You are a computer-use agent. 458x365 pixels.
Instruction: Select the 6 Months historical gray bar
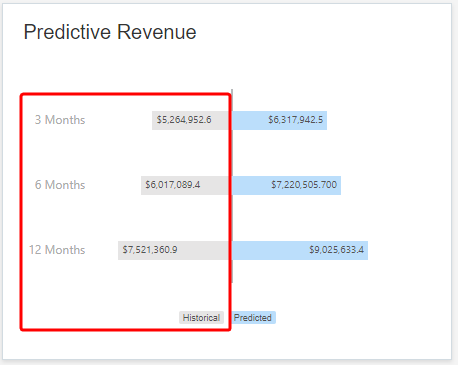click(x=185, y=185)
